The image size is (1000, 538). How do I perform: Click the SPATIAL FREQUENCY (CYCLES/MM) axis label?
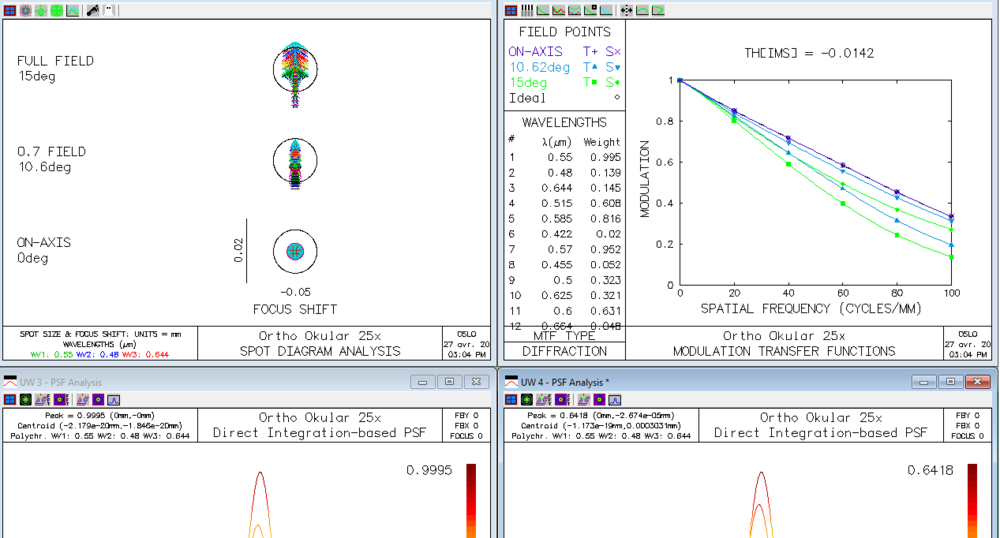coord(811,309)
